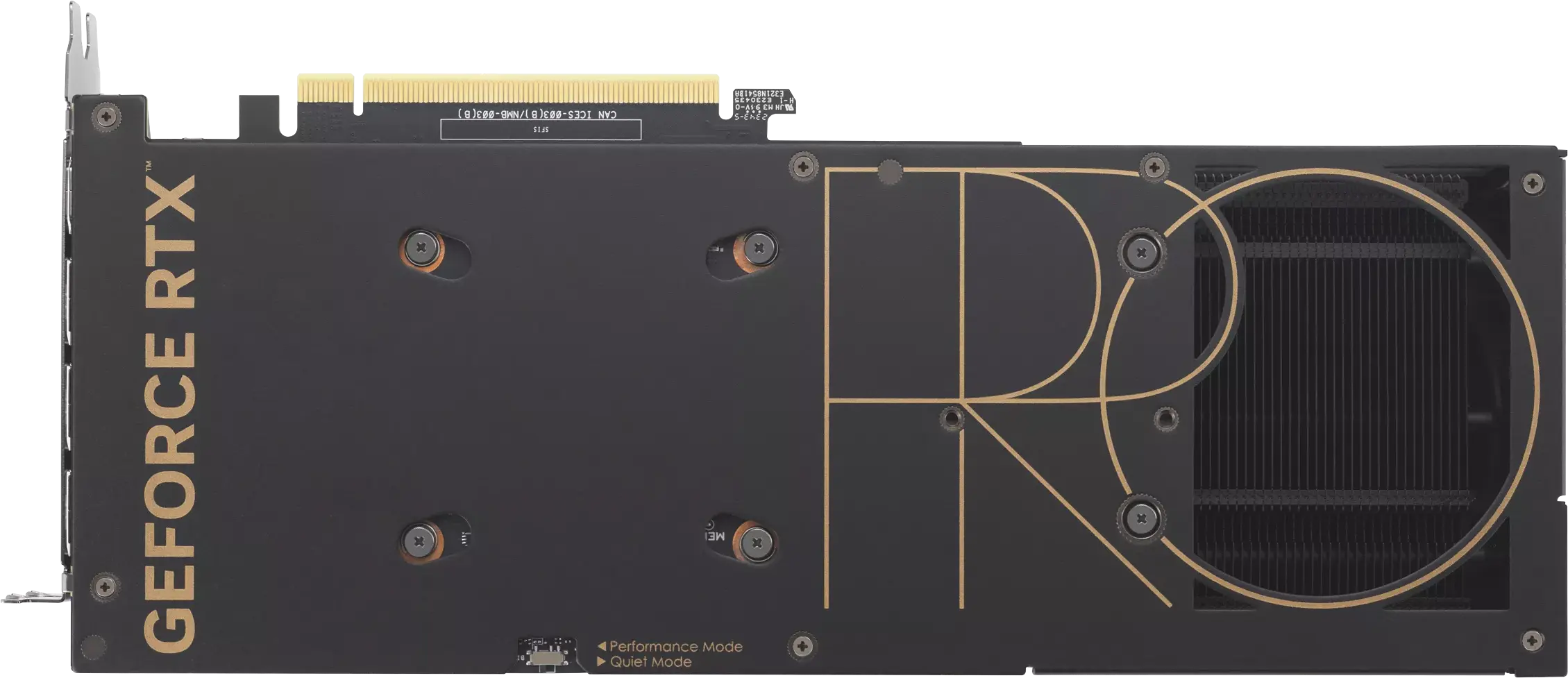Click the arrow beside Quiet Mode
The width and height of the screenshot is (1568, 678).
pos(602,662)
